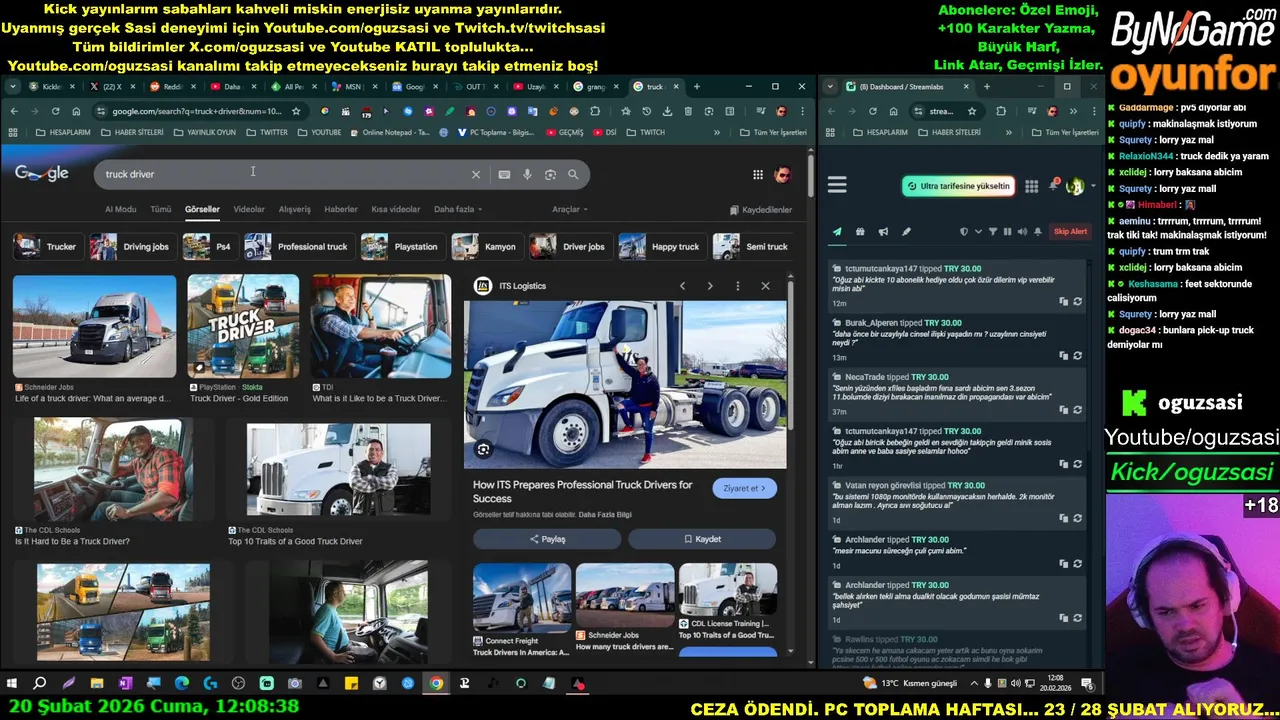Replay alert for tctumutcankaya147 12m tip
Viewport: 1280px width, 720px height.
pyautogui.click(x=1078, y=301)
